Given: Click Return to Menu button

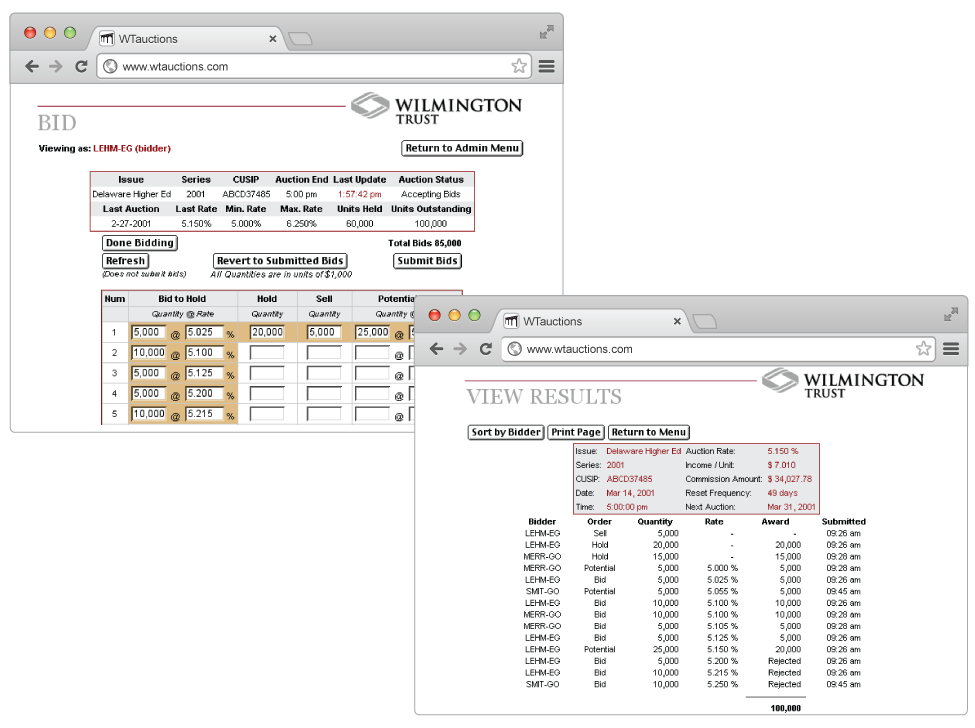Looking at the screenshot, I should click(x=649, y=432).
